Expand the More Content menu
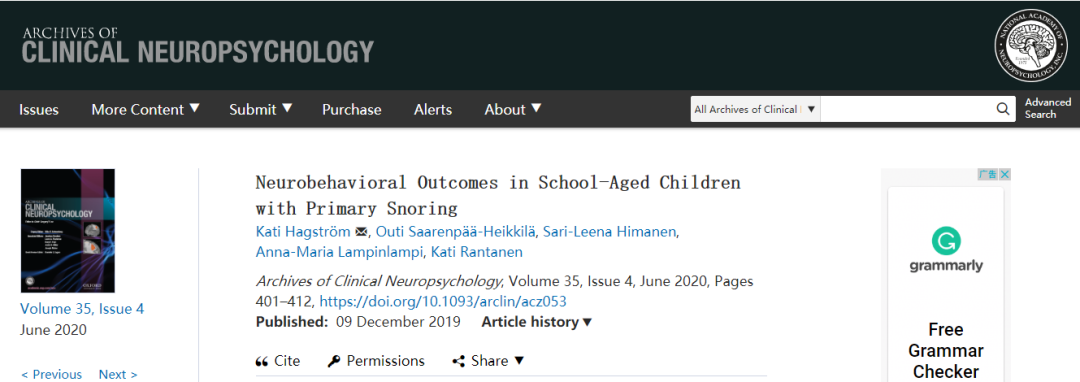The image size is (1080, 382). tap(145, 109)
